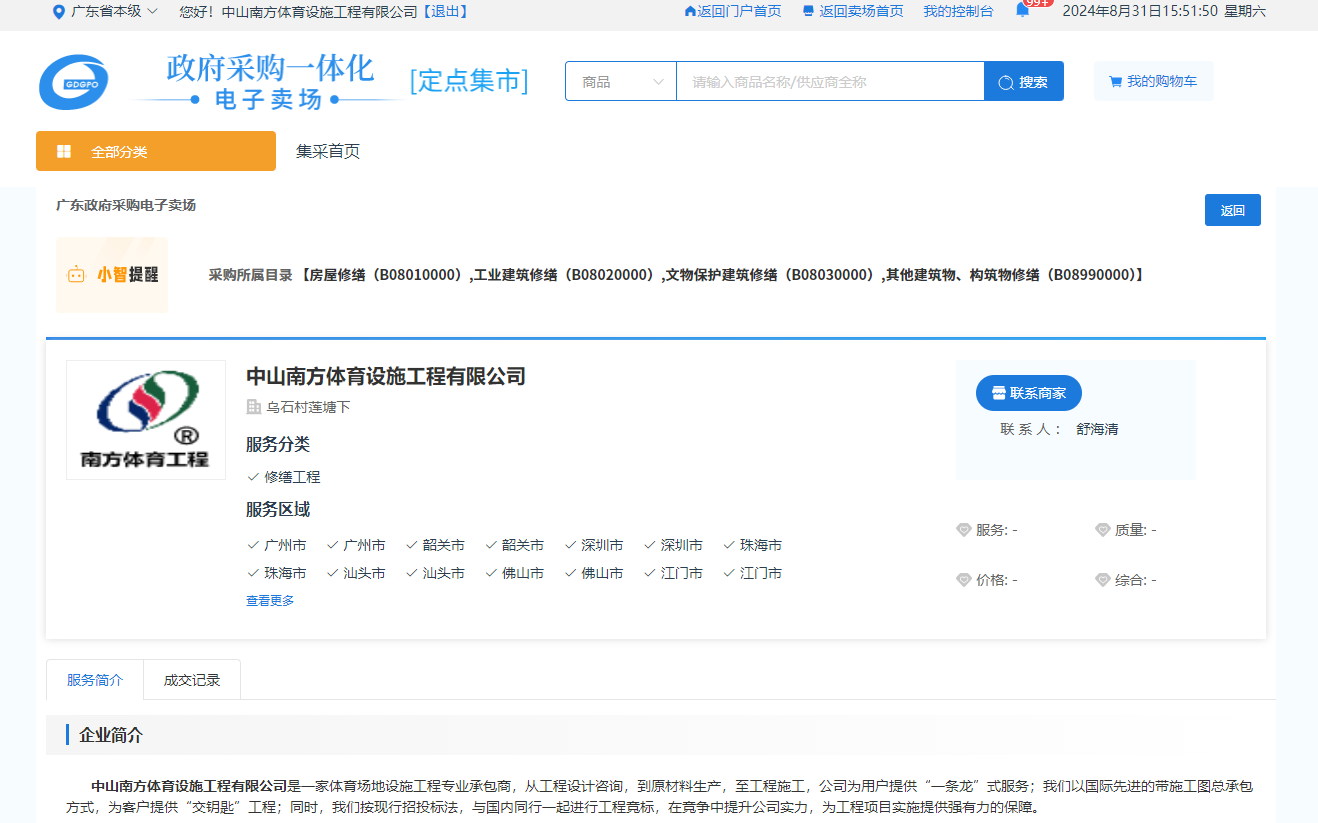
Task: Click the first 深圳市 checkmark item
Action: pos(594,545)
